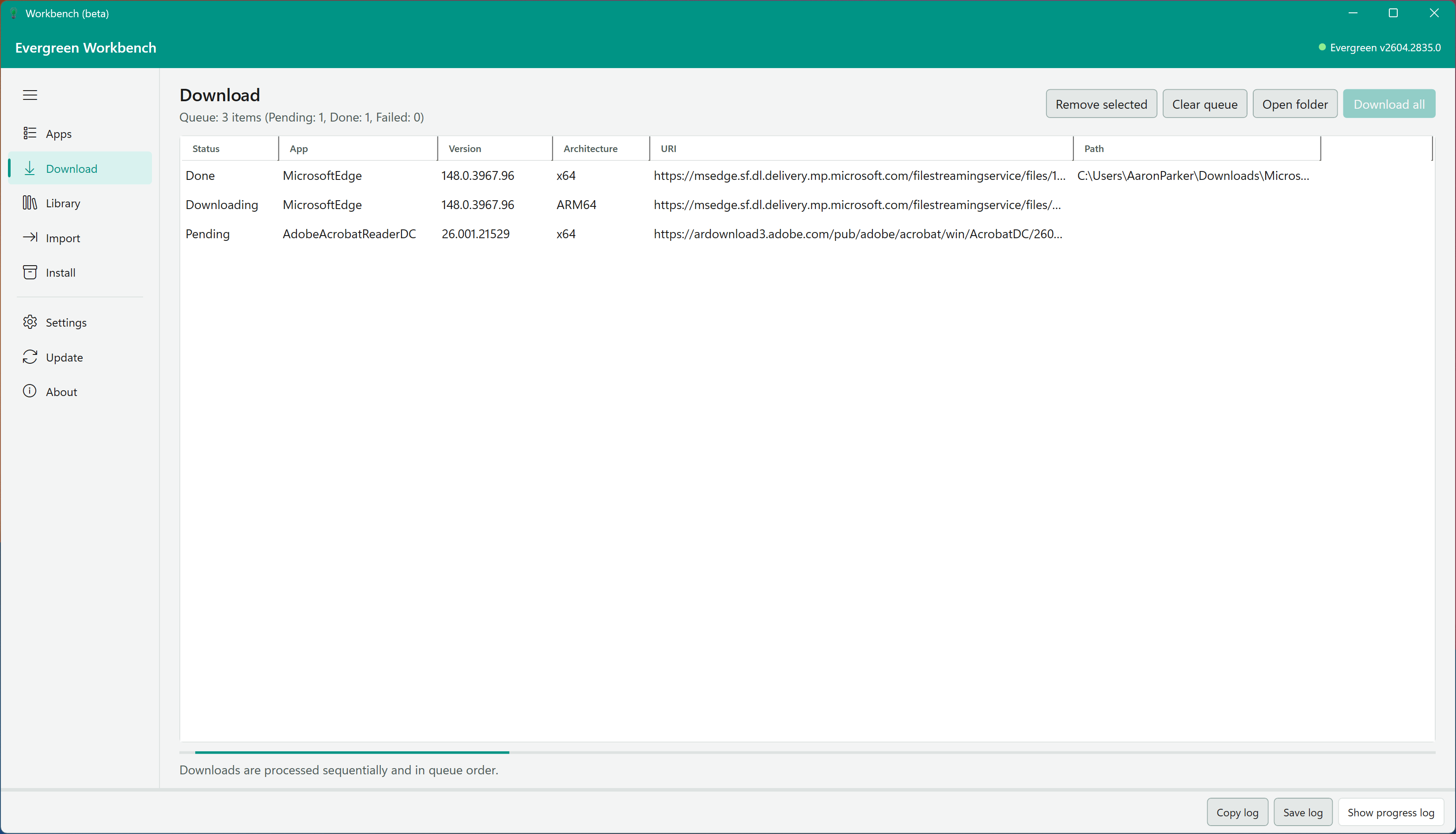This screenshot has height=834, width=1456.
Task: Click the About info icon
Action: 30,391
